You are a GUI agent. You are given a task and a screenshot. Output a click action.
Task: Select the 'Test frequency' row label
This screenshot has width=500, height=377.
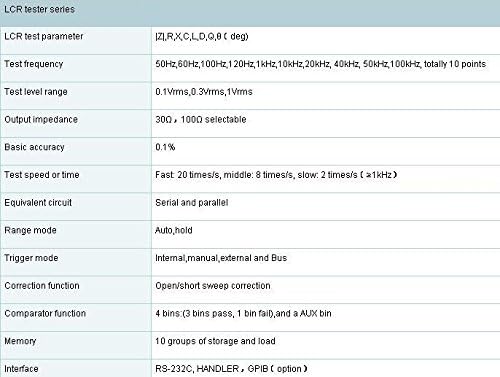[34, 64]
